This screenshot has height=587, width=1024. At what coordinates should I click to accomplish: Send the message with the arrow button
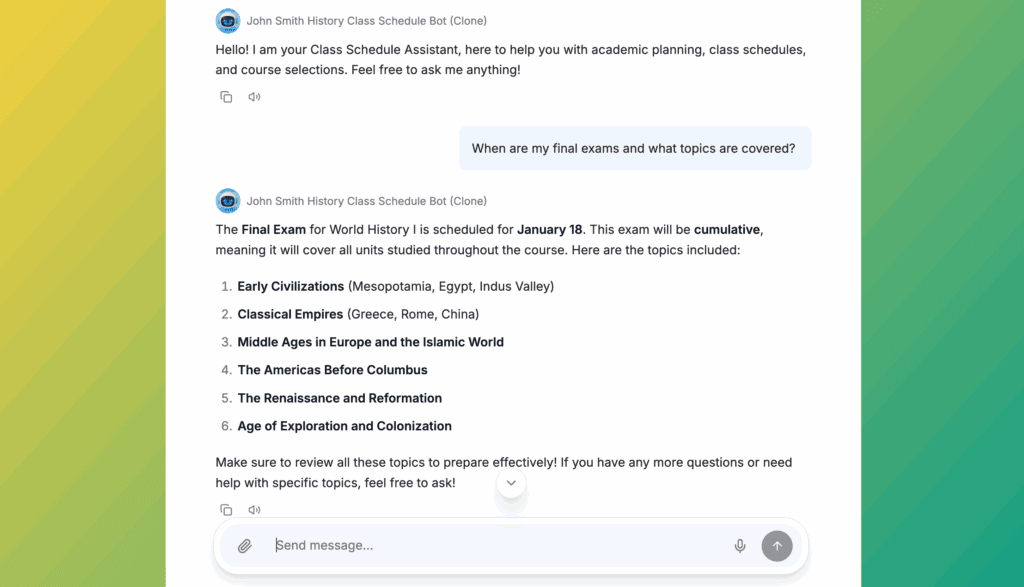(776, 546)
